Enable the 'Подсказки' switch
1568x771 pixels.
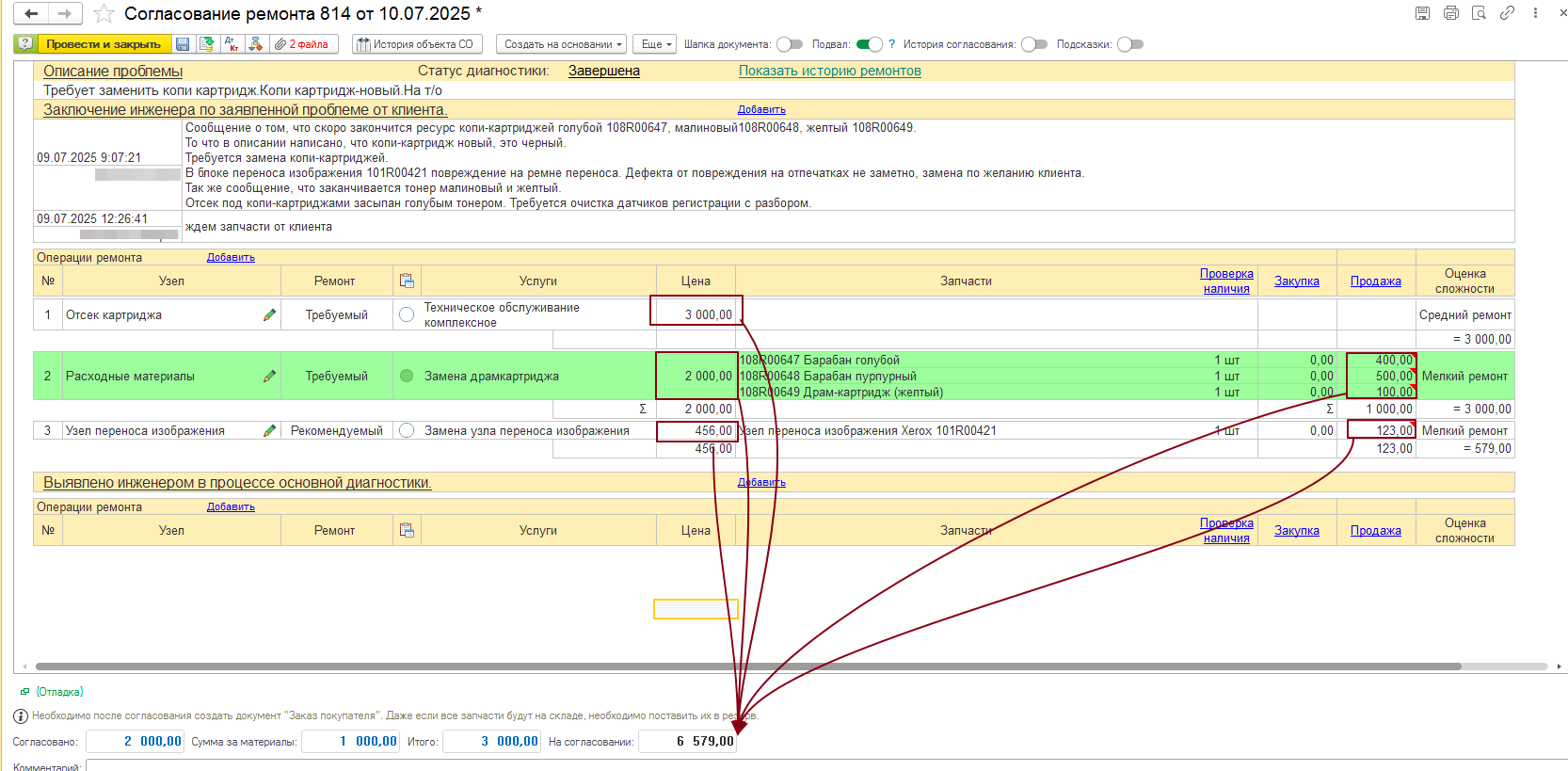[1129, 44]
